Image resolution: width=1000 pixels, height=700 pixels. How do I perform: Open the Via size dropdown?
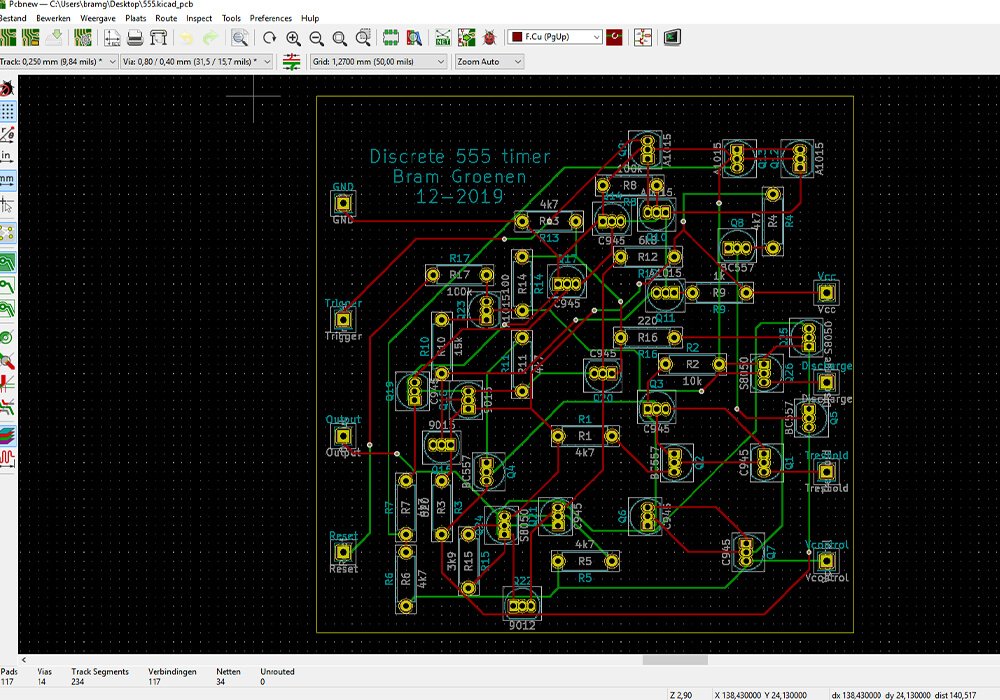click(197, 62)
